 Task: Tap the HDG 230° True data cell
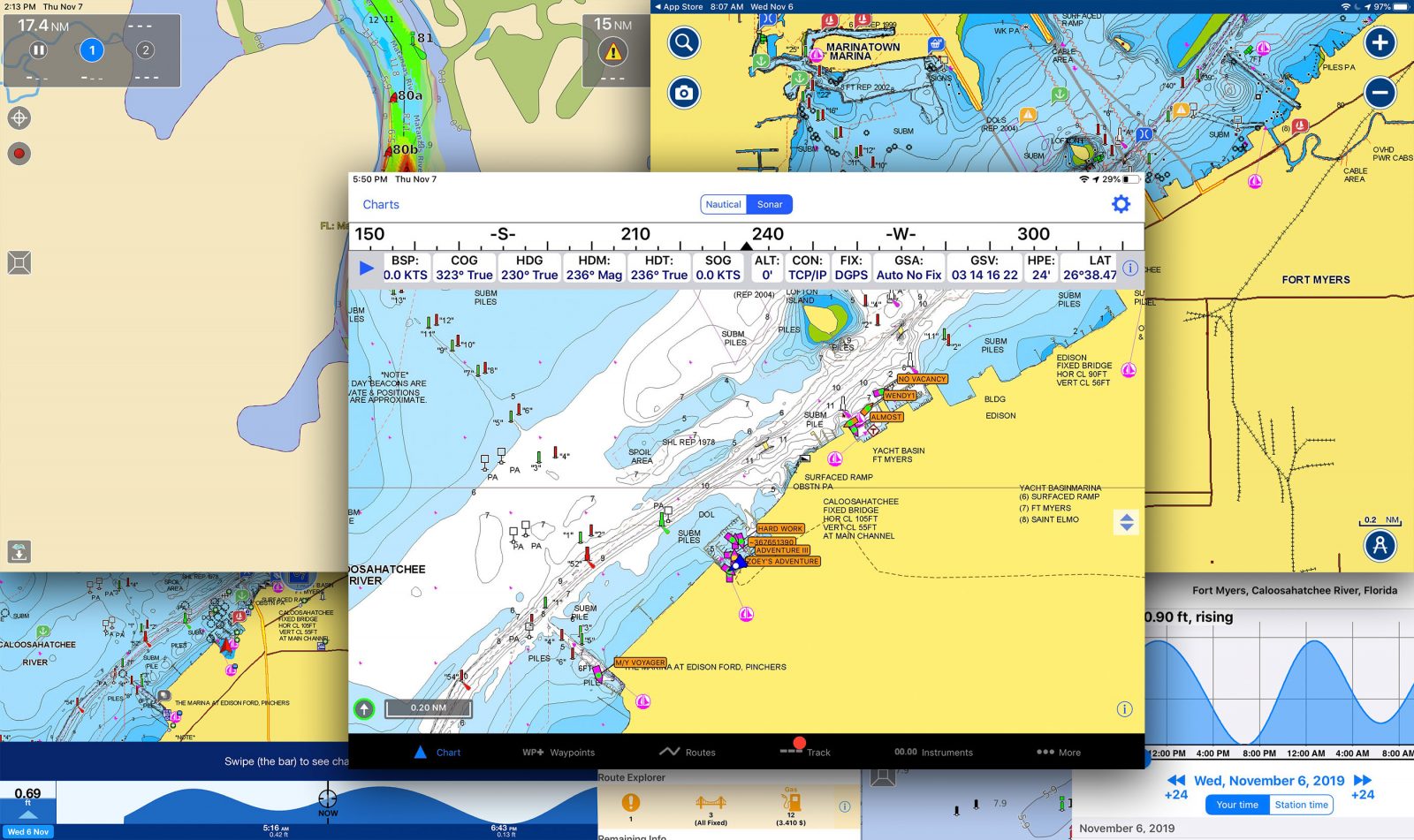[529, 268]
